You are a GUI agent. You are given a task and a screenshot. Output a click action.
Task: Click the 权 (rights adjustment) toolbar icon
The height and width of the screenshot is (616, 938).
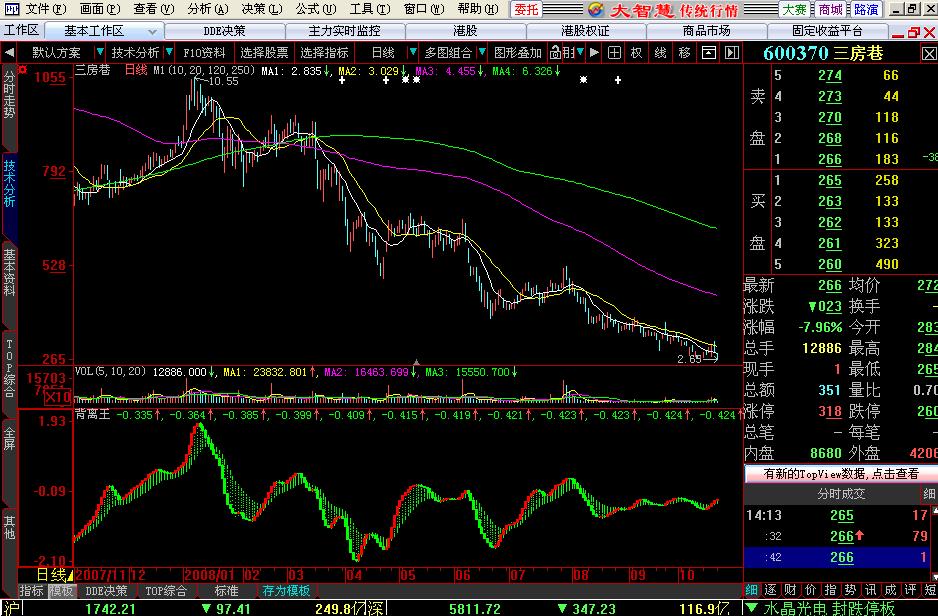(636, 53)
